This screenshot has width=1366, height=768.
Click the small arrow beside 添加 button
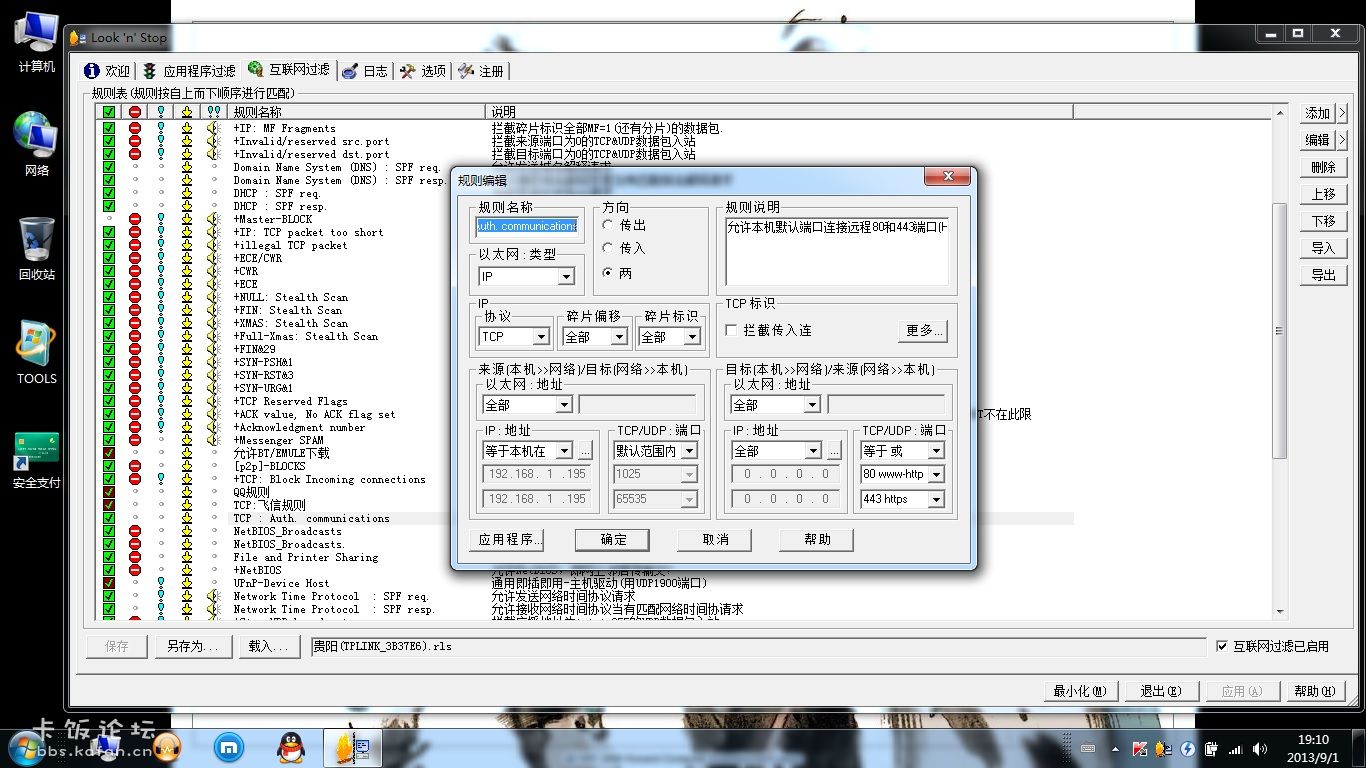point(1342,113)
